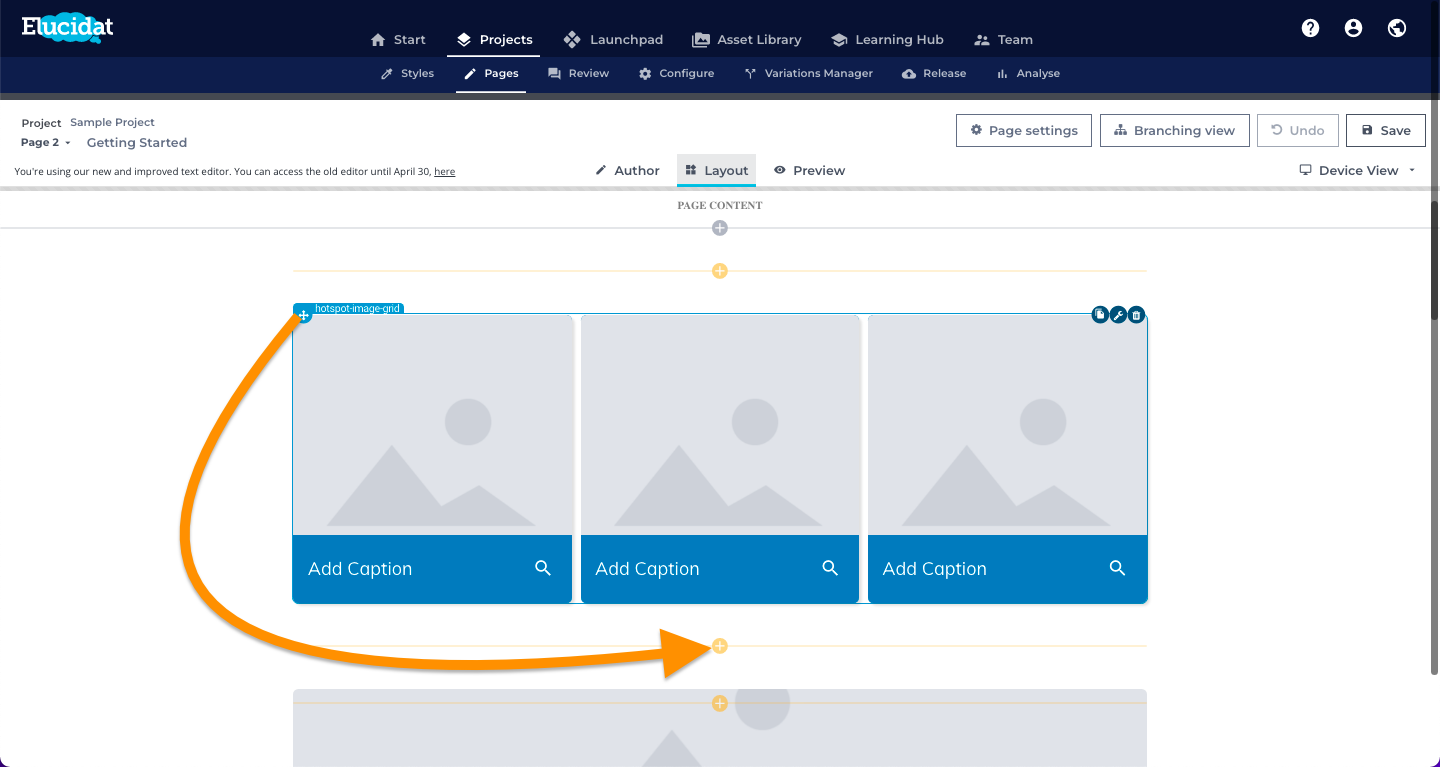Select the middle image placeholder

tap(720, 425)
